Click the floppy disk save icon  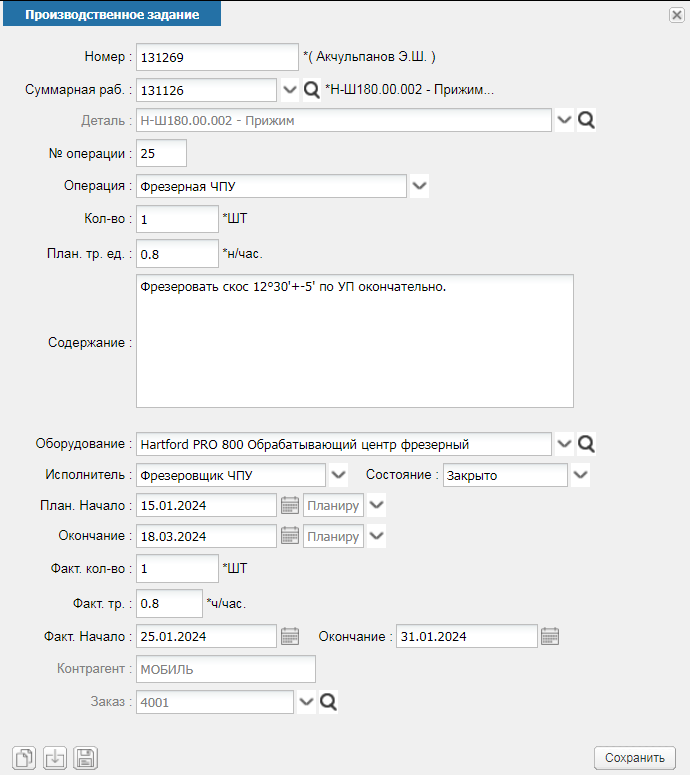pos(85,758)
